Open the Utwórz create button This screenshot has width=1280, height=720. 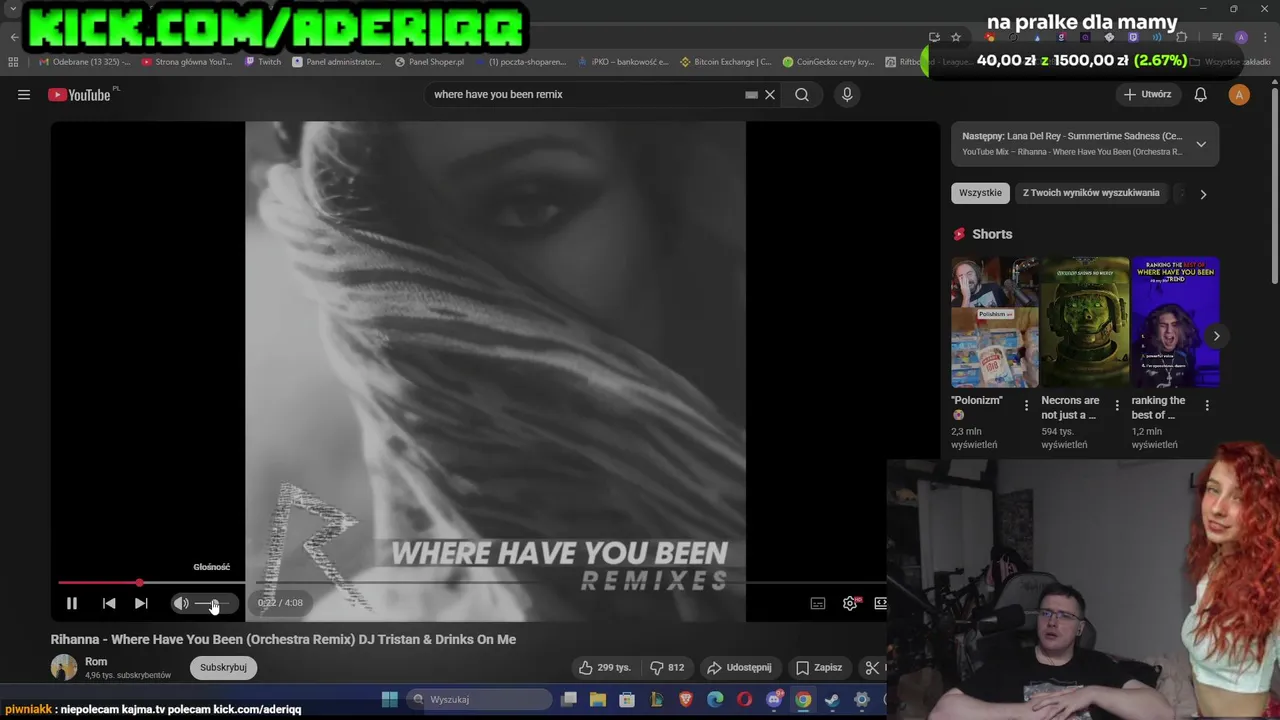pyautogui.click(x=1147, y=94)
